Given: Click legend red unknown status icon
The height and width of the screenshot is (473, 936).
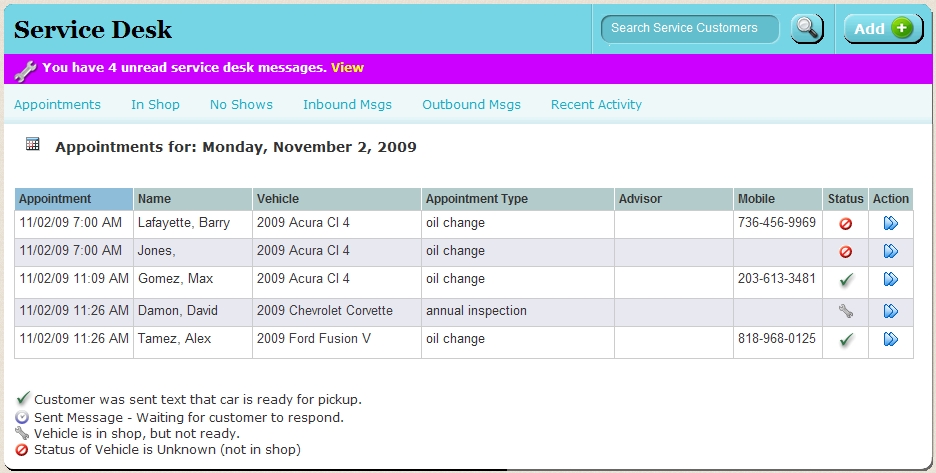Looking at the screenshot, I should [22, 450].
